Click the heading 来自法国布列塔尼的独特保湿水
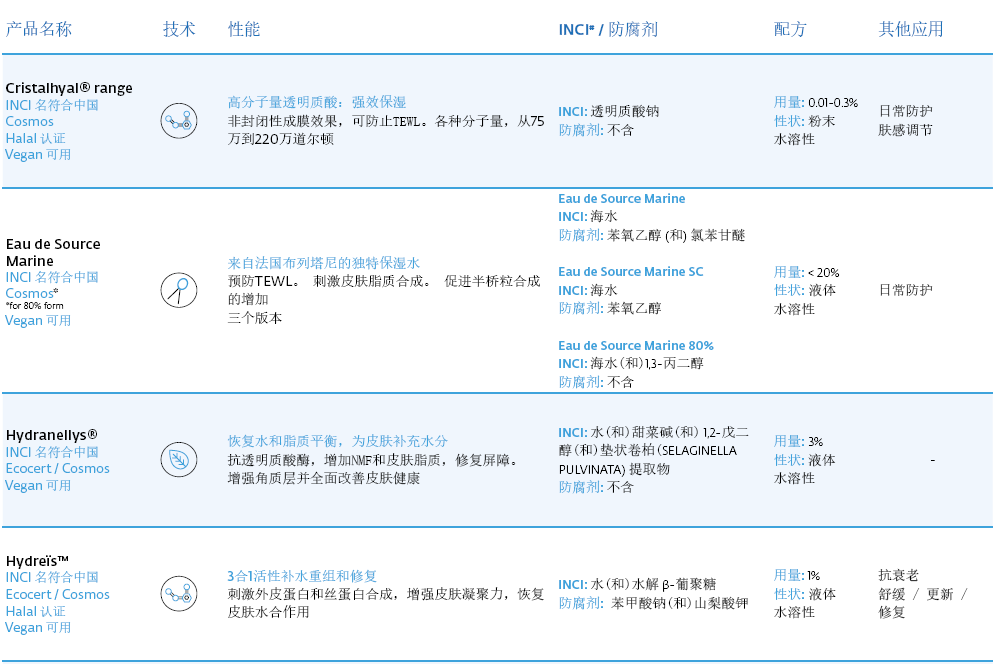Screen dimensions: 995x664 (x=324, y=263)
